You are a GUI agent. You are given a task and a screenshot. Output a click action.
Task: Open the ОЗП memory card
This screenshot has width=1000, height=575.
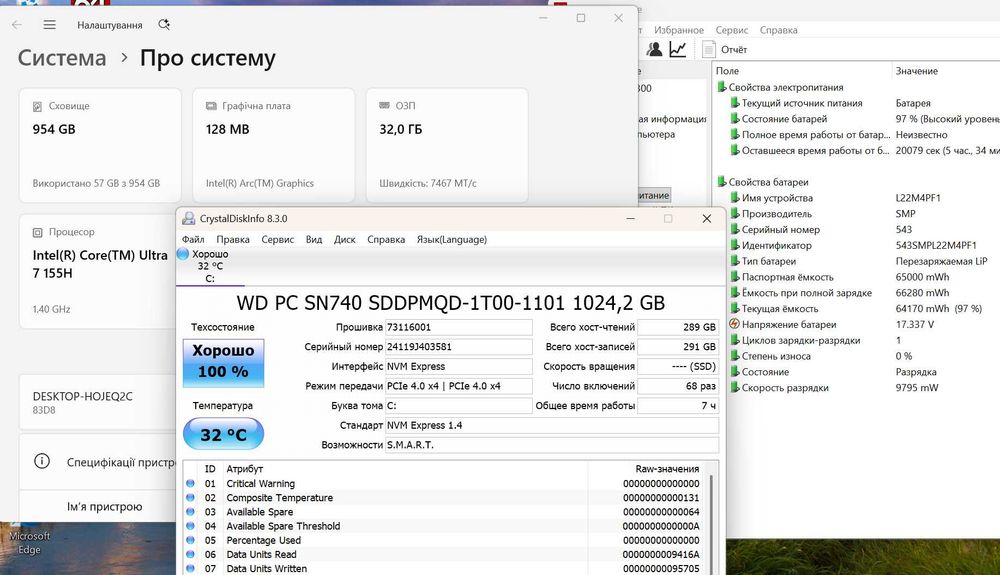tap(447, 145)
